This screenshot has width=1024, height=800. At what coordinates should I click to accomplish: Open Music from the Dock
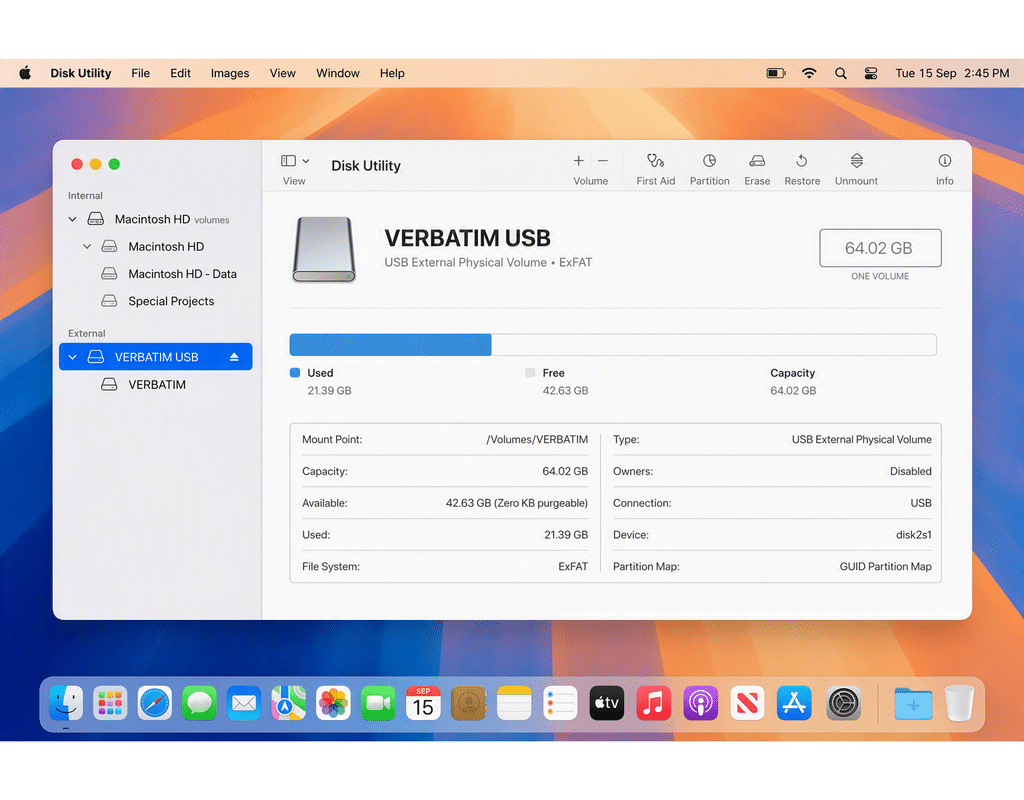click(653, 703)
